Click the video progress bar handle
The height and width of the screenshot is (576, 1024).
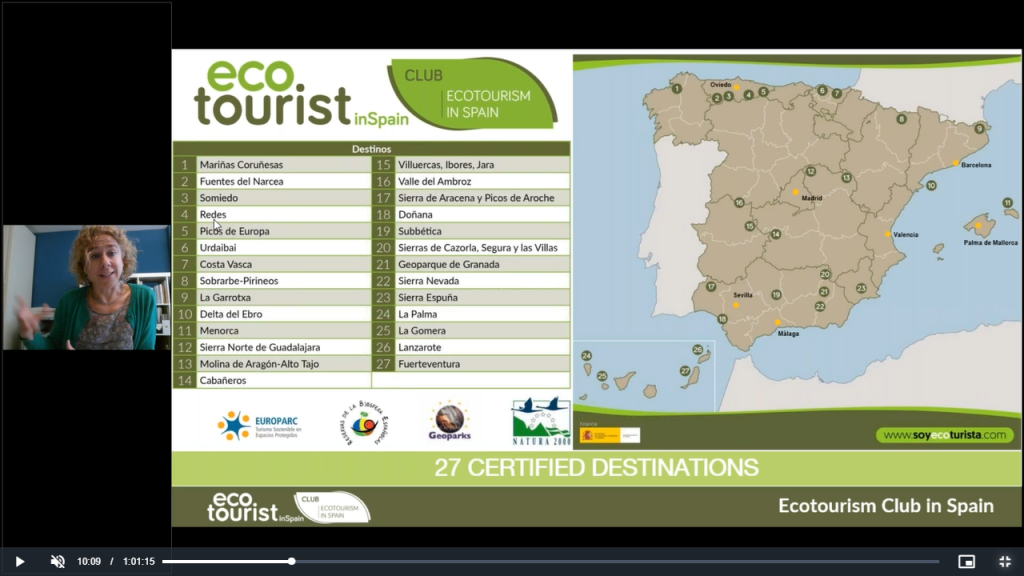click(292, 561)
